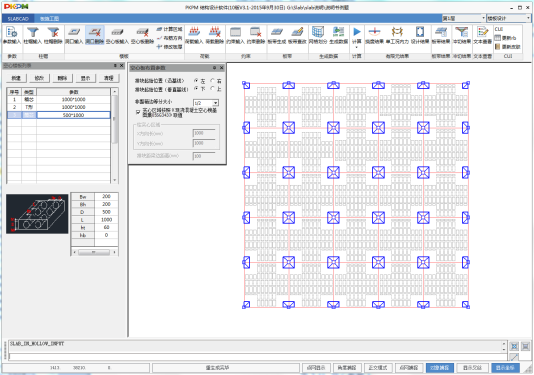Select highlighted row 3 500*1000
The height and width of the screenshot is (375, 534).
pos(59,115)
